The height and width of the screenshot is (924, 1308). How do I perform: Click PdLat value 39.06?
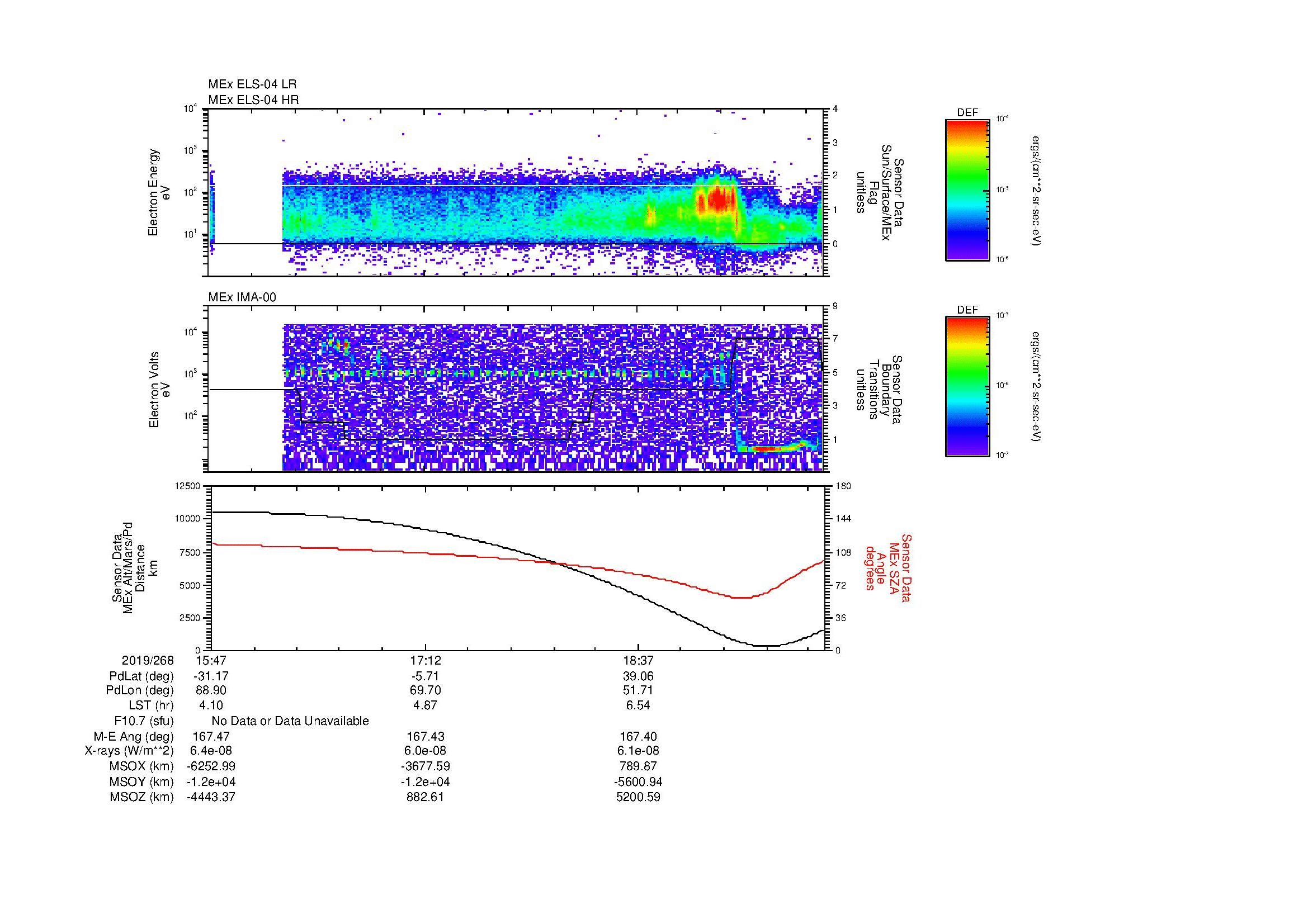(x=639, y=676)
